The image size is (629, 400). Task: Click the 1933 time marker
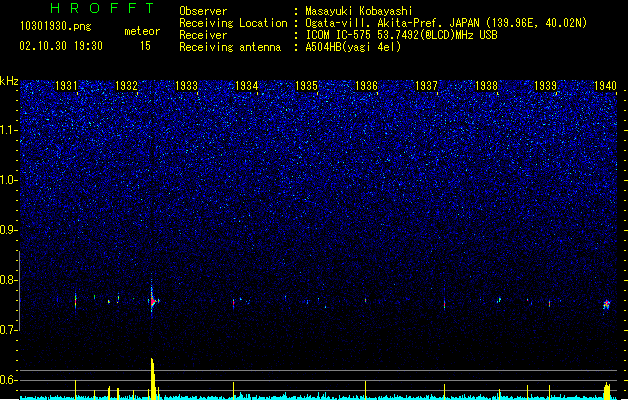pyautogui.click(x=187, y=86)
